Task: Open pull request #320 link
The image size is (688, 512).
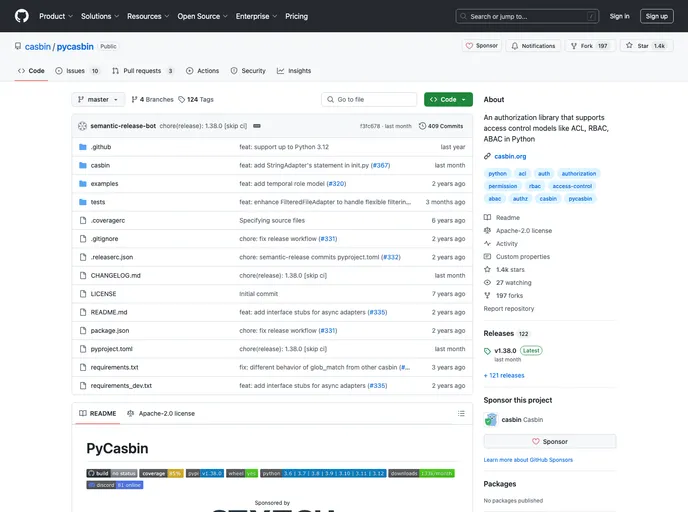Action: tap(337, 184)
